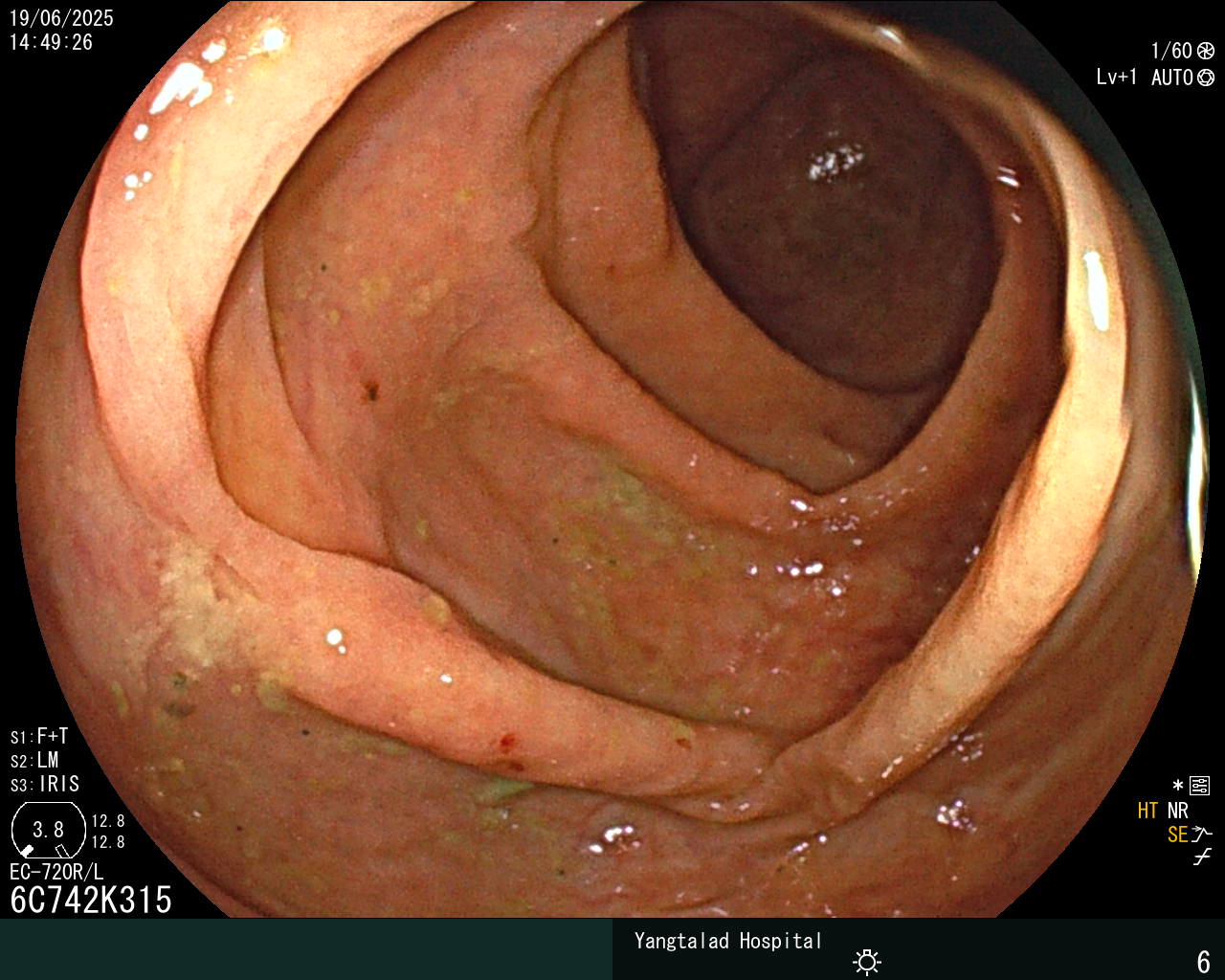This screenshot has width=1225, height=980.
Task: Click the image counter 6
Action: coord(1203,961)
